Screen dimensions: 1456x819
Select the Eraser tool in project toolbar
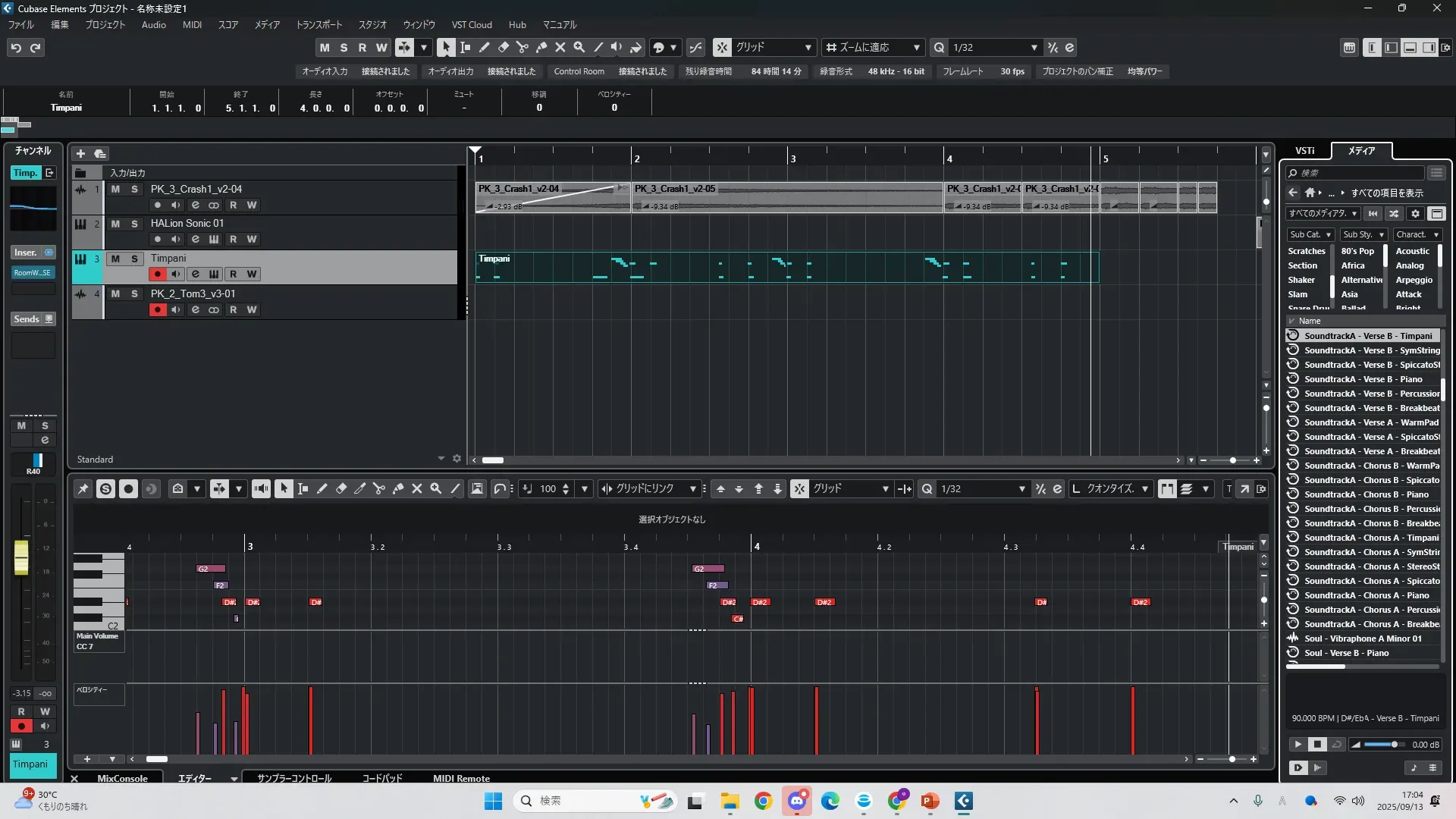(503, 47)
